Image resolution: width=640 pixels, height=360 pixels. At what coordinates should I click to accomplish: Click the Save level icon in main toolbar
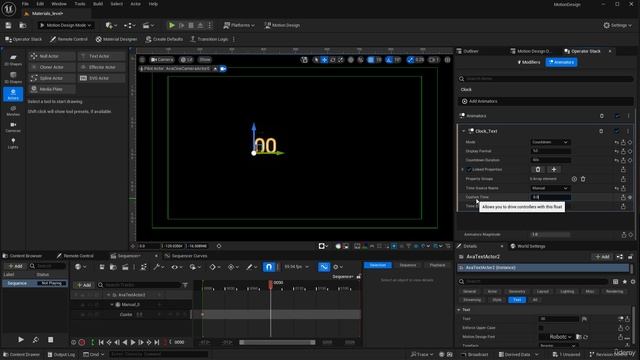coord(8,25)
